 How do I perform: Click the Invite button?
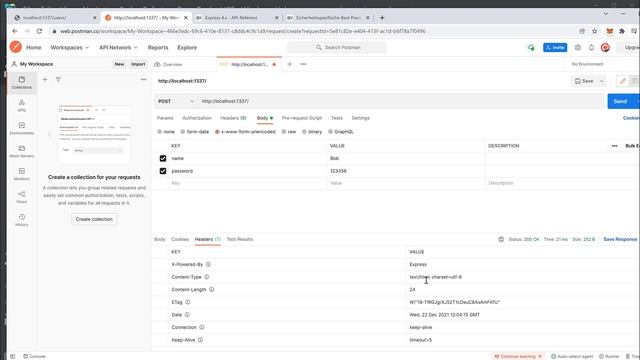(555, 47)
